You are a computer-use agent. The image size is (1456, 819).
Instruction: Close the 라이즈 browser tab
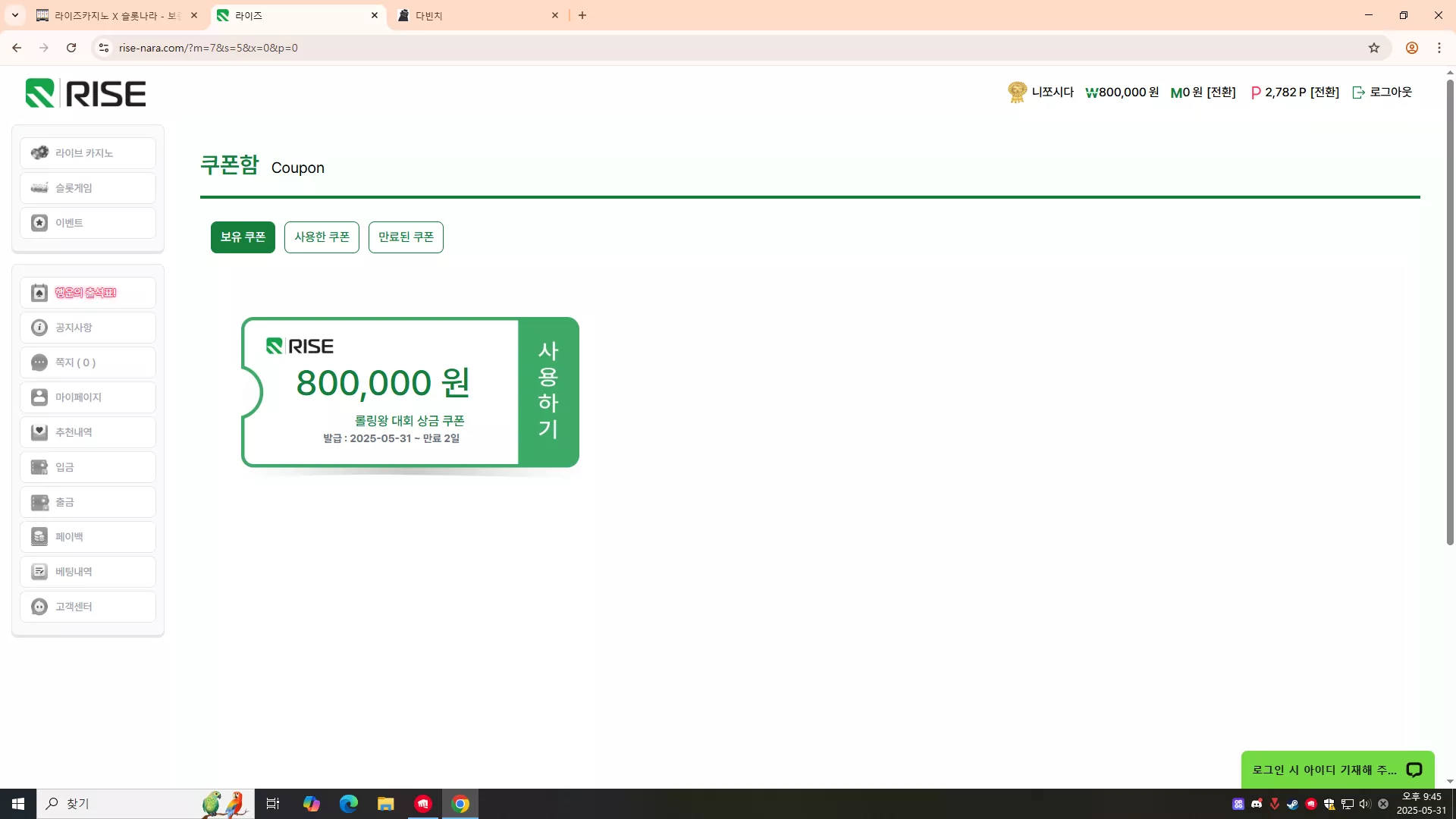(x=375, y=15)
